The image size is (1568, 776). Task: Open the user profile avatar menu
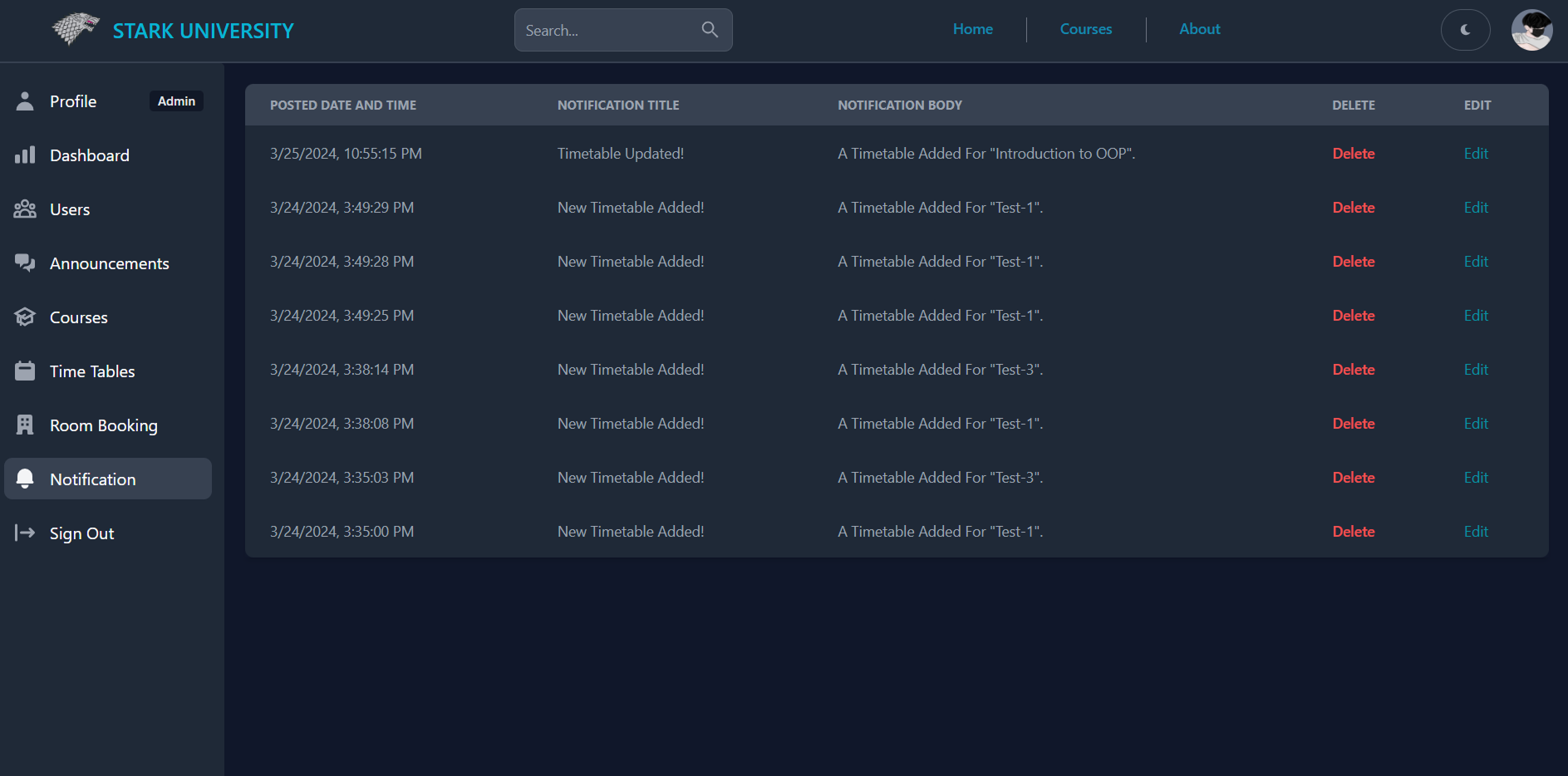pyautogui.click(x=1532, y=30)
